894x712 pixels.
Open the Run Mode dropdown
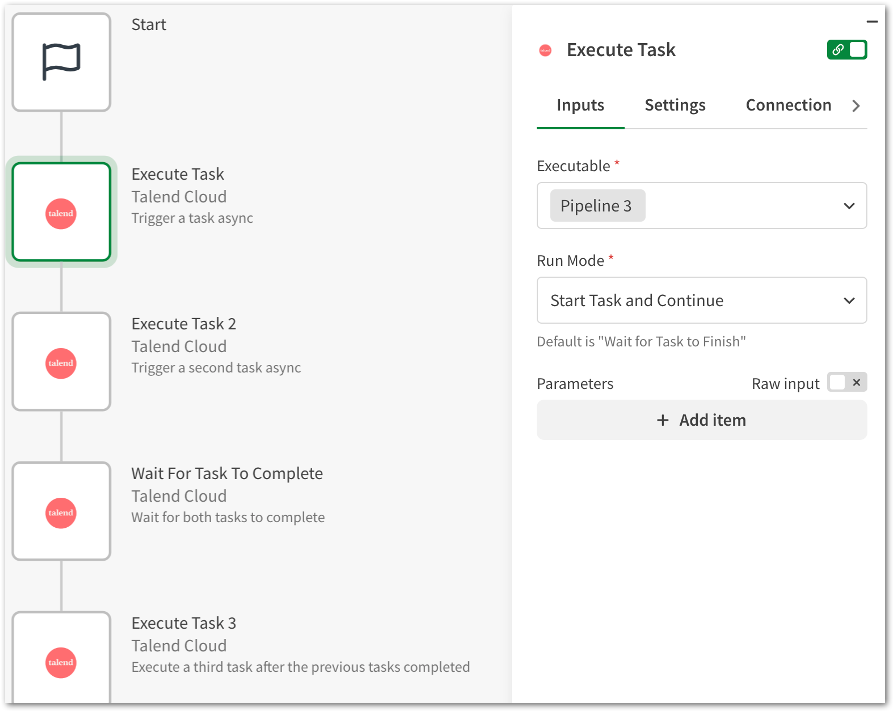(x=851, y=300)
